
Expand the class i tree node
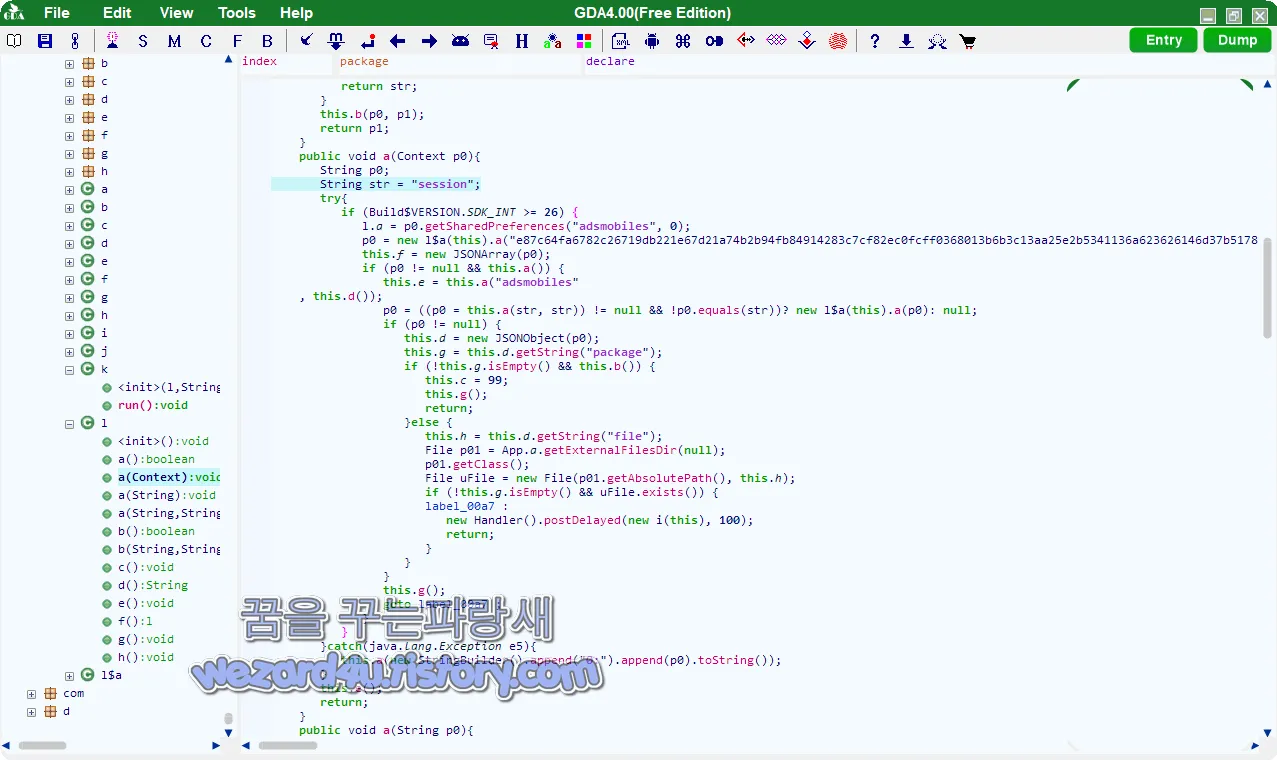click(70, 333)
